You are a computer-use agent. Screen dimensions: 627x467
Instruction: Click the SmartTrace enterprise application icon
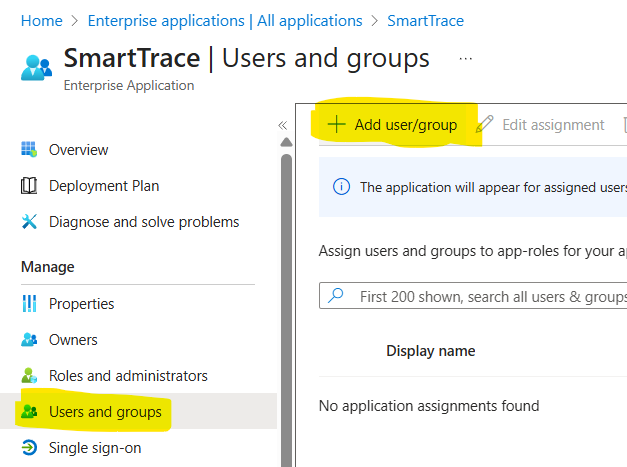37,67
